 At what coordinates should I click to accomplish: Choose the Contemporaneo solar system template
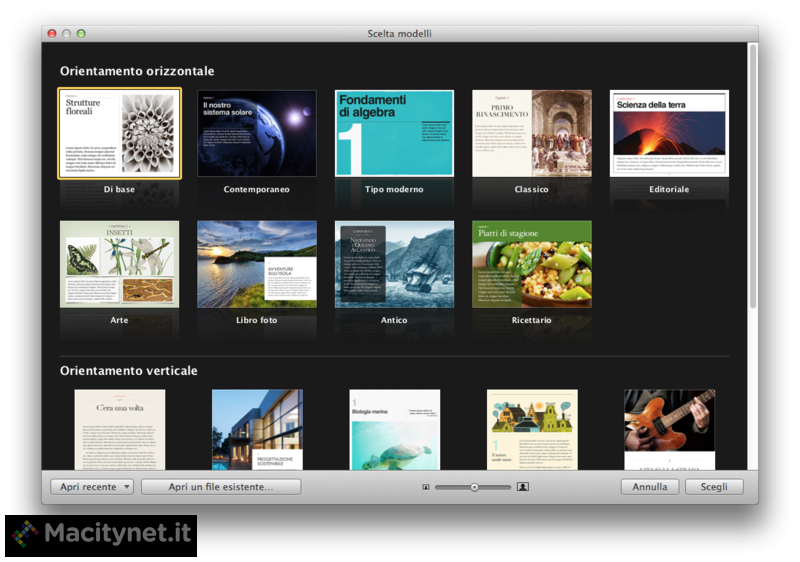coord(257,133)
